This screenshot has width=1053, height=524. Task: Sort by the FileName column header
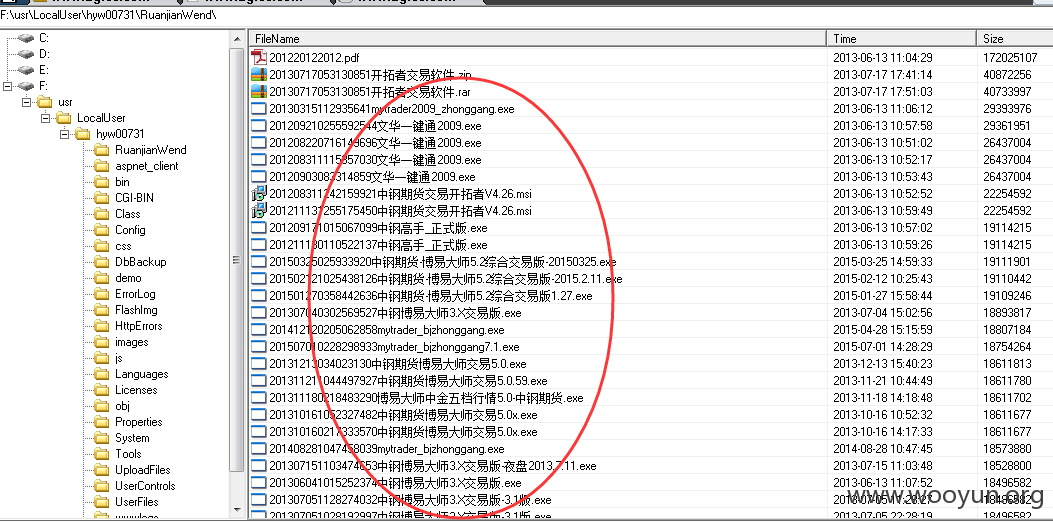(538, 39)
